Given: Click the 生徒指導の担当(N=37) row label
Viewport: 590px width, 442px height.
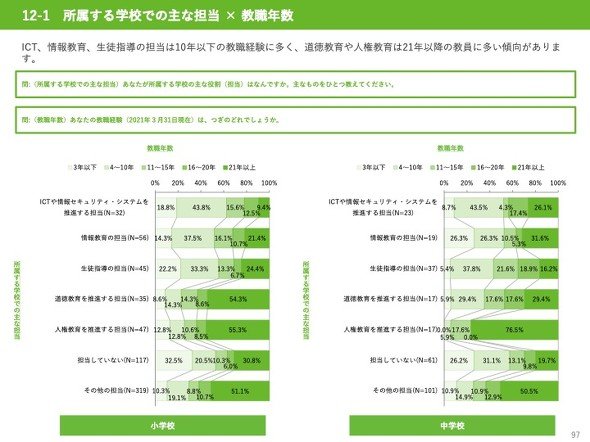Looking at the screenshot, I should pyautogui.click(x=404, y=269).
